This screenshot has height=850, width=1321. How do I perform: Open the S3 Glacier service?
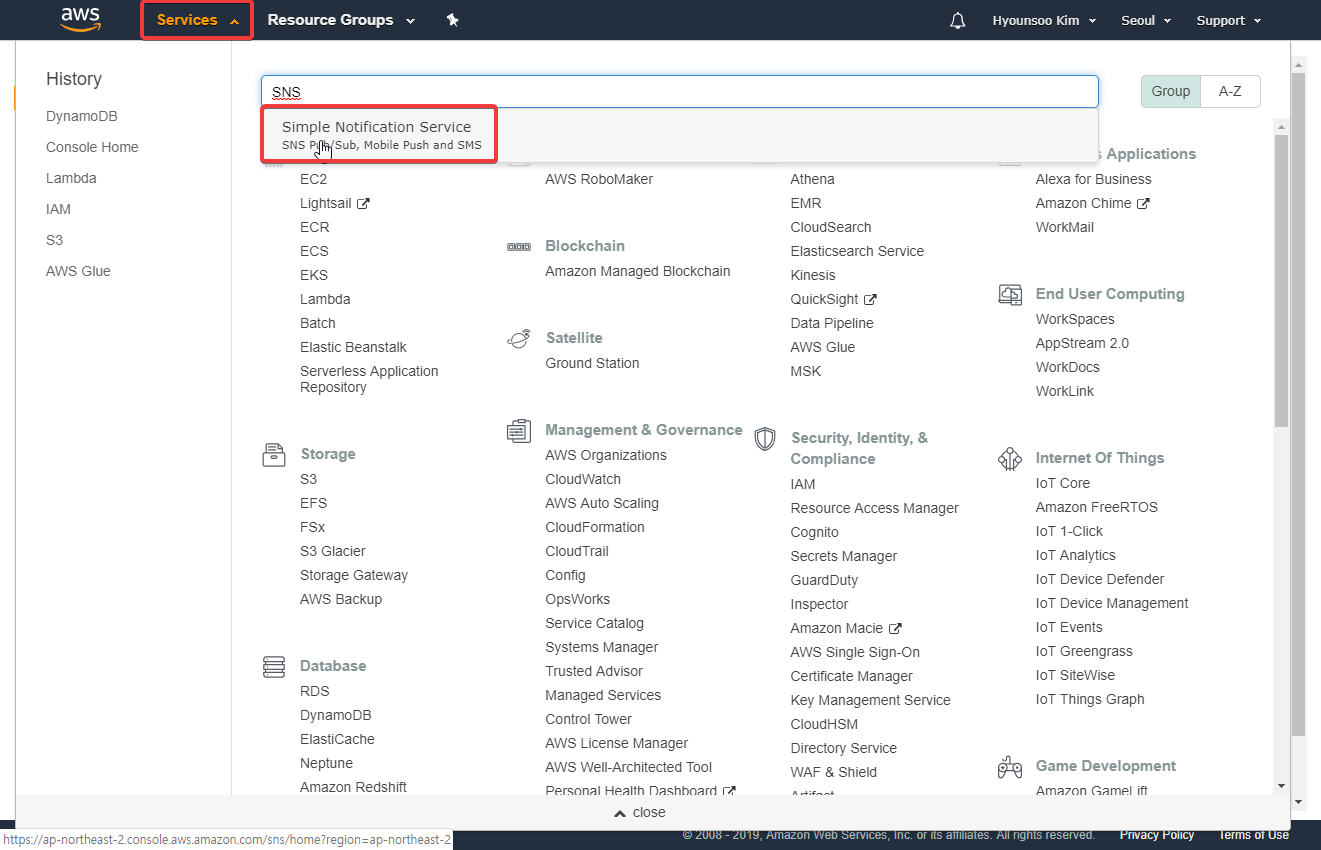click(333, 551)
